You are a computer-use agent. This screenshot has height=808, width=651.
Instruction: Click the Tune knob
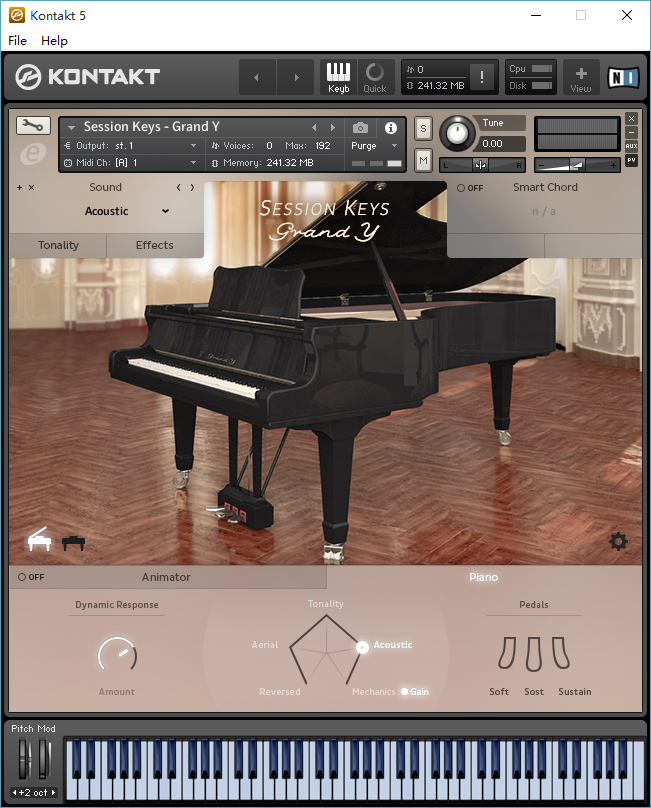[456, 133]
